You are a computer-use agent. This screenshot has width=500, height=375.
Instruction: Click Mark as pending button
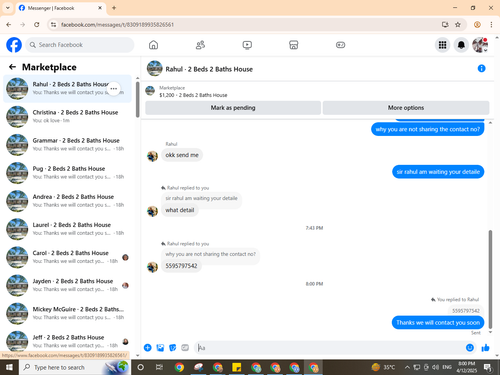pyautogui.click(x=233, y=108)
